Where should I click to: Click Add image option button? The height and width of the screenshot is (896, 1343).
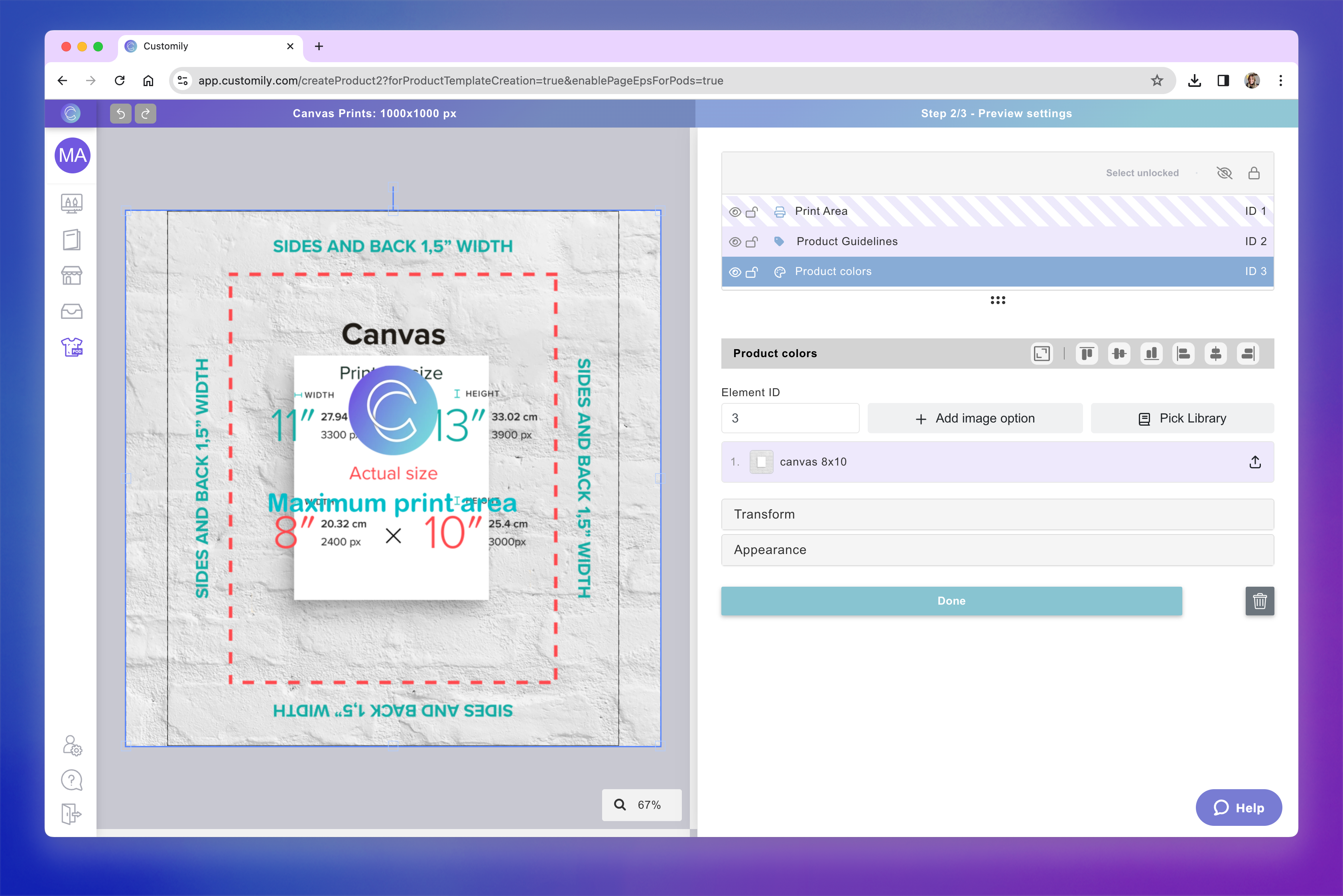pyautogui.click(x=975, y=418)
